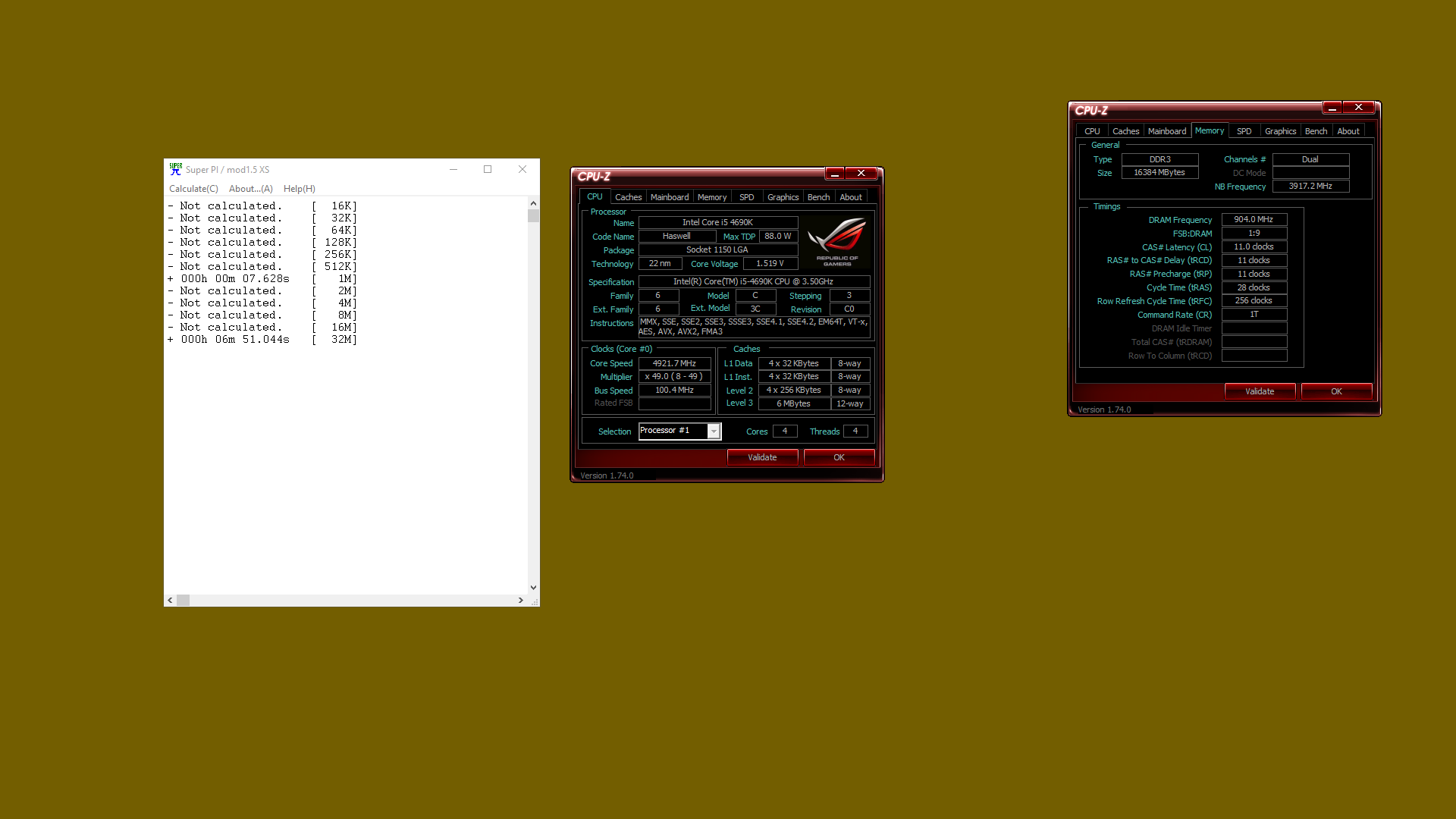
Task: Click the Specification field showing i5-4690K
Action: click(754, 281)
